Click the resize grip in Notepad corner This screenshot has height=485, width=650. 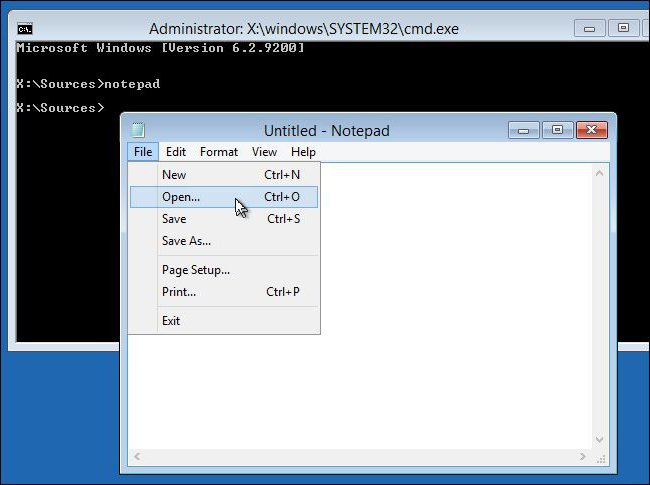pyautogui.click(x=601, y=458)
